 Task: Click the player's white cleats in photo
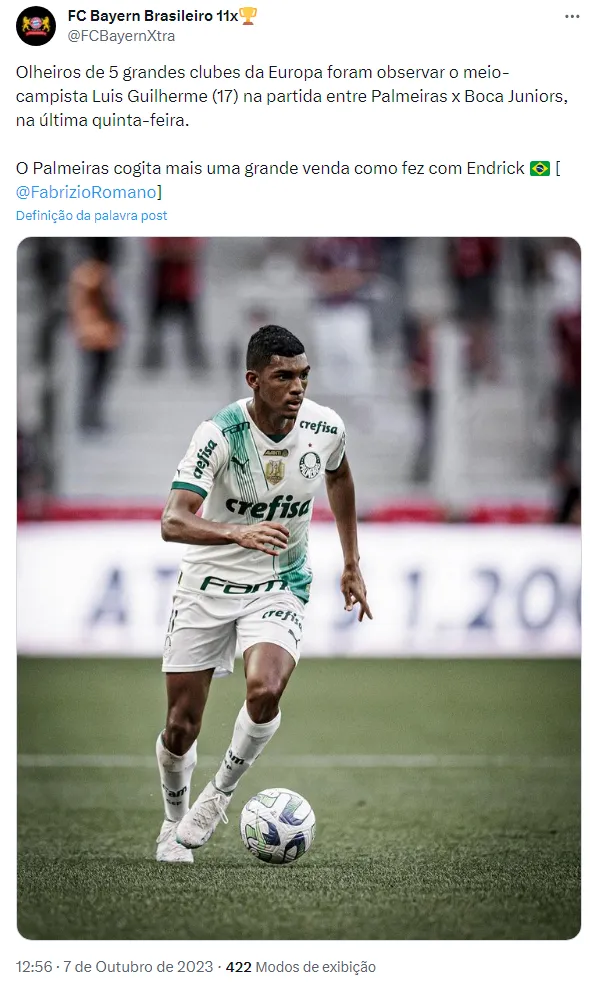coord(192,828)
